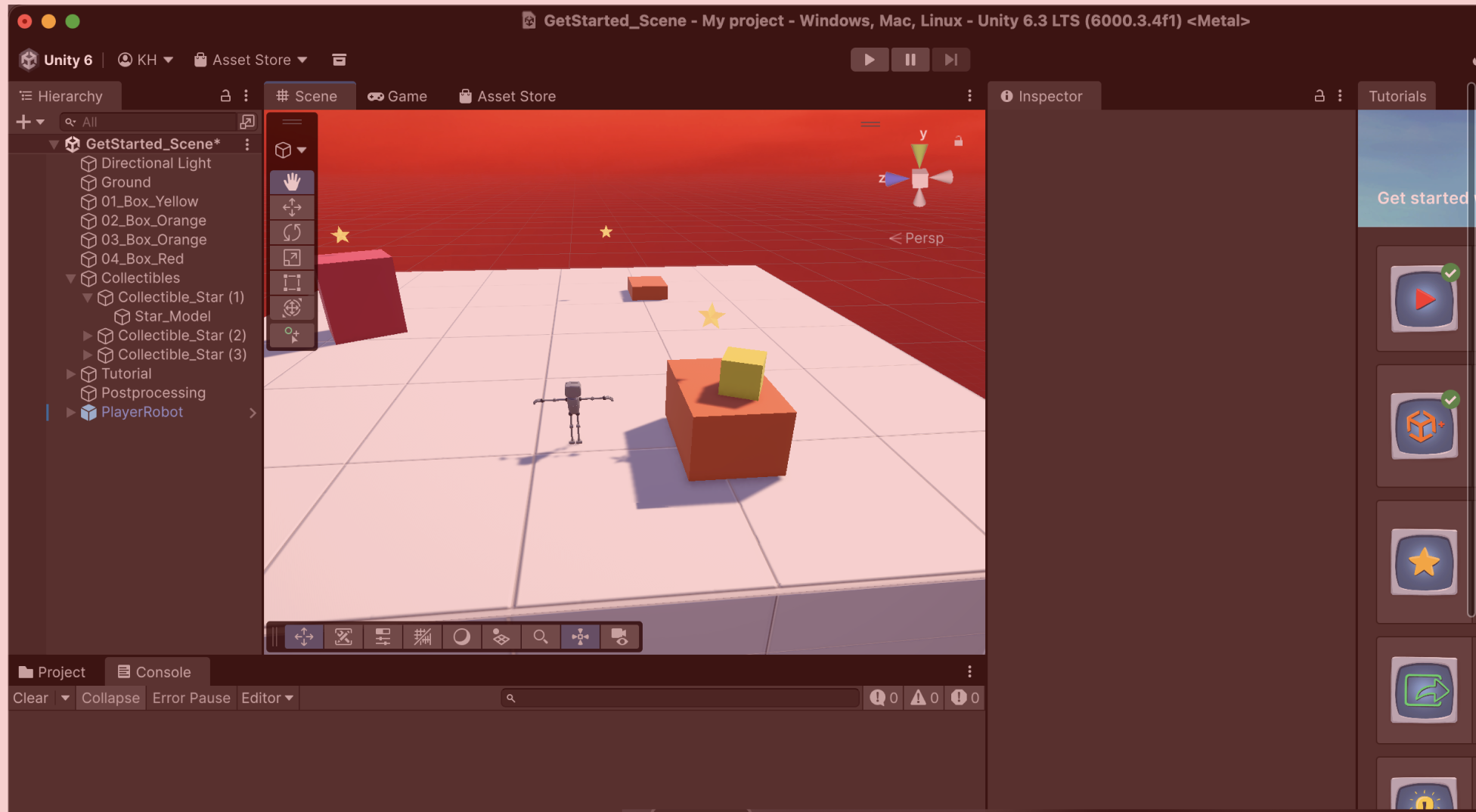The image size is (1476, 812).
Task: Click the scene camera icon in bottom toolbar
Action: tap(619, 637)
